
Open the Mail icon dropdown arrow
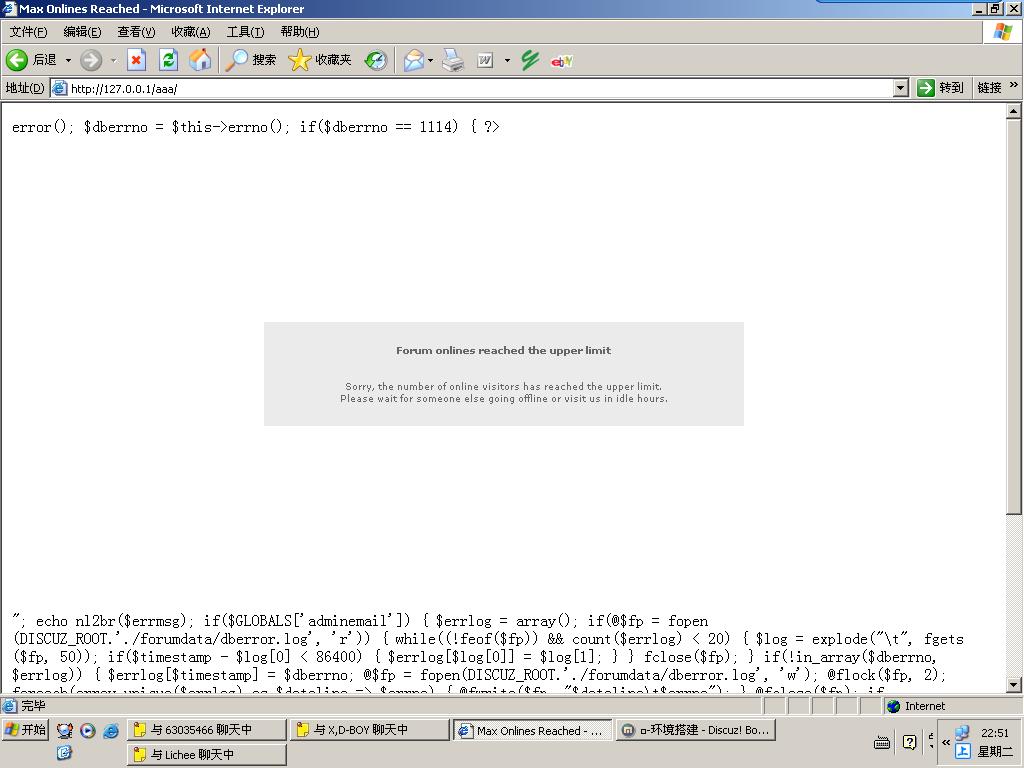(x=430, y=60)
